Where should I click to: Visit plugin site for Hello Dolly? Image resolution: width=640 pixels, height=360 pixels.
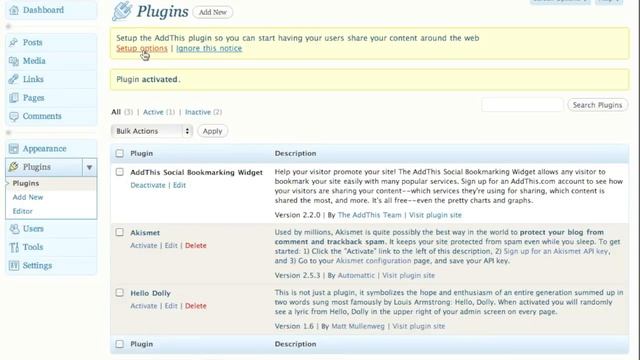tap(418, 326)
